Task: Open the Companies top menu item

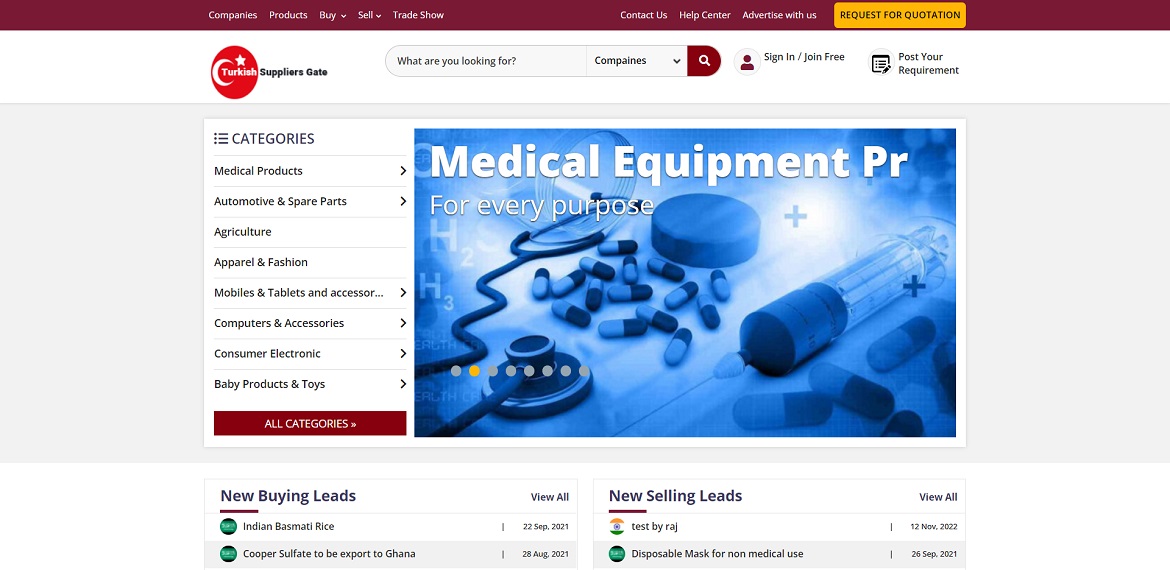Action: click(233, 15)
